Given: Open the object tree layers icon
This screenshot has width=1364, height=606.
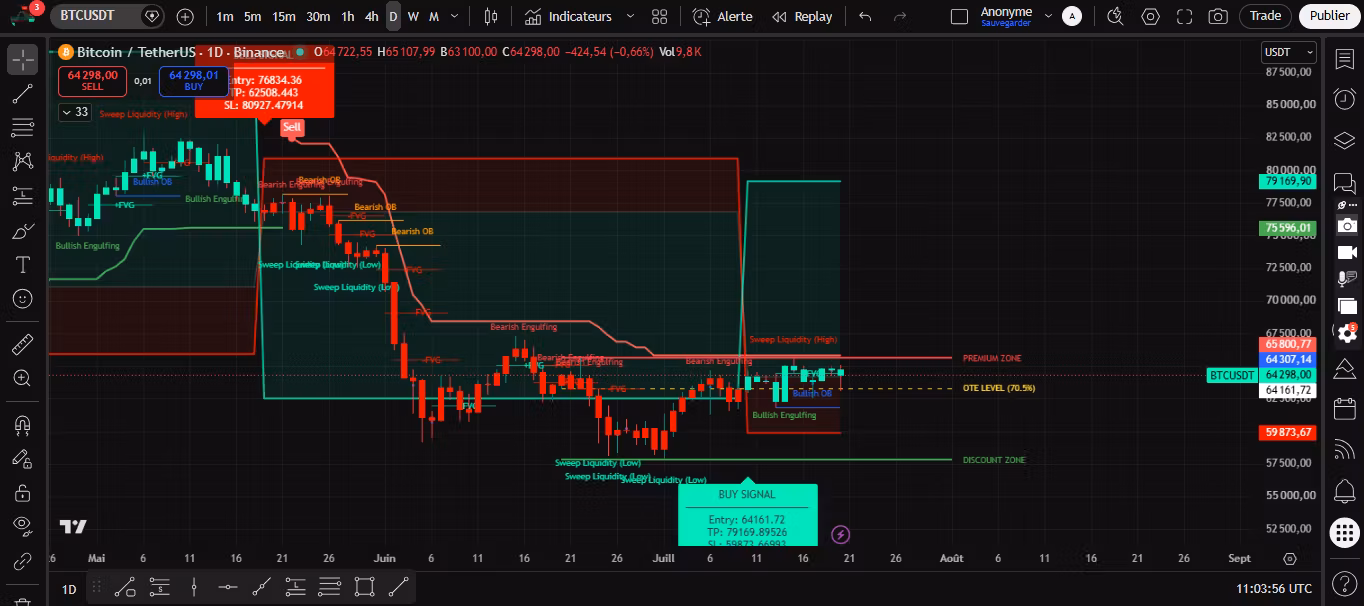Looking at the screenshot, I should [x=1345, y=140].
